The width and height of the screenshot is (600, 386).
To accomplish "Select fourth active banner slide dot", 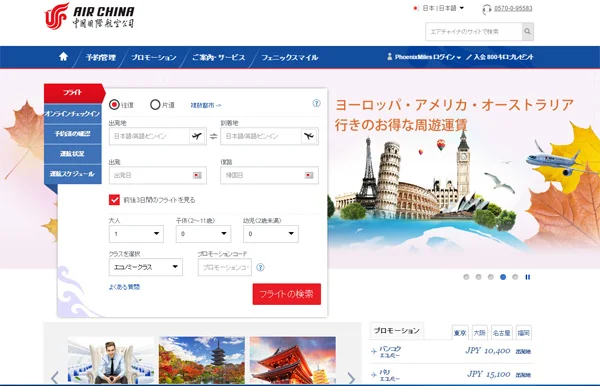I will point(503,277).
